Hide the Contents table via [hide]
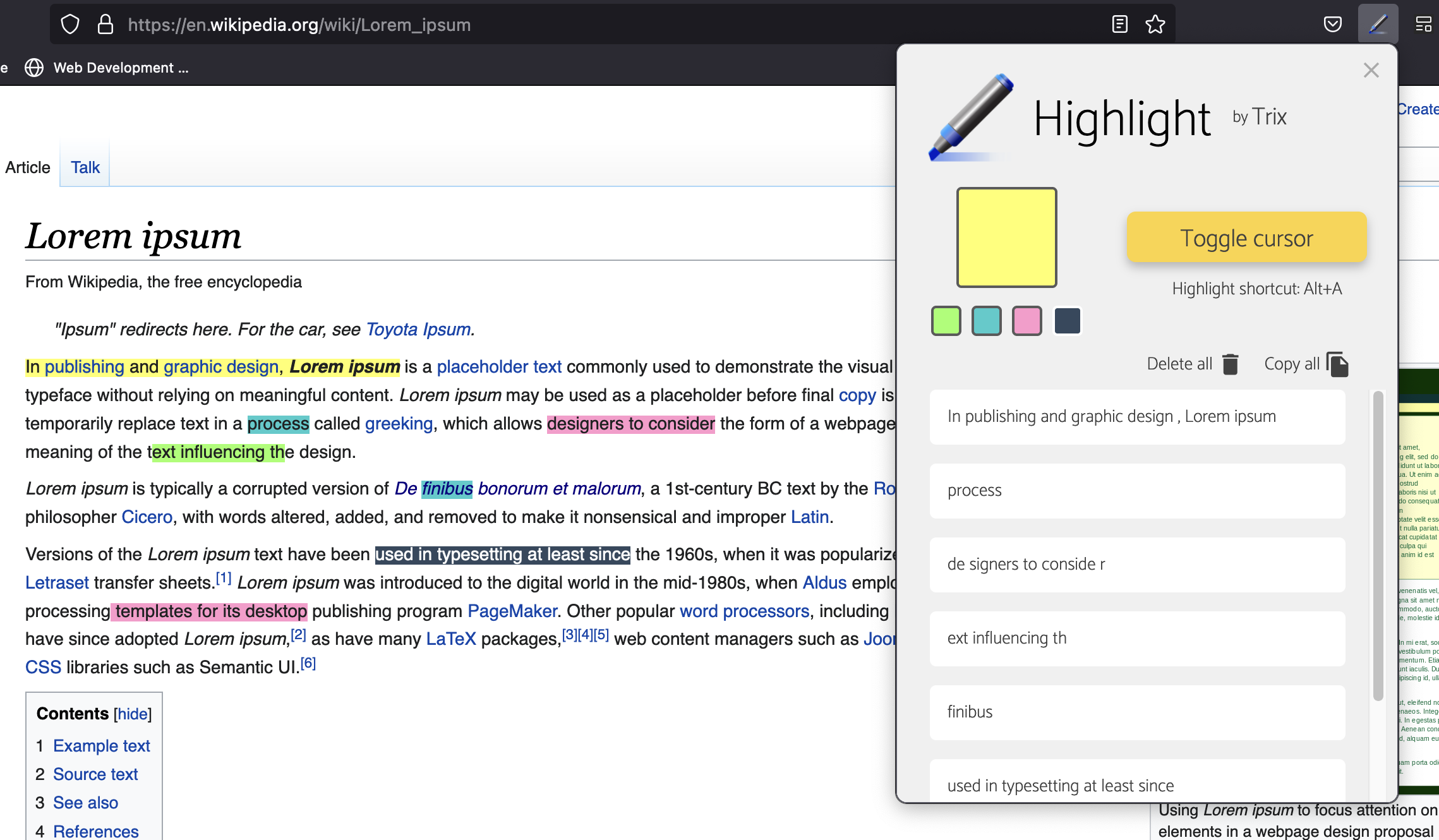This screenshot has width=1439, height=840. [x=133, y=714]
